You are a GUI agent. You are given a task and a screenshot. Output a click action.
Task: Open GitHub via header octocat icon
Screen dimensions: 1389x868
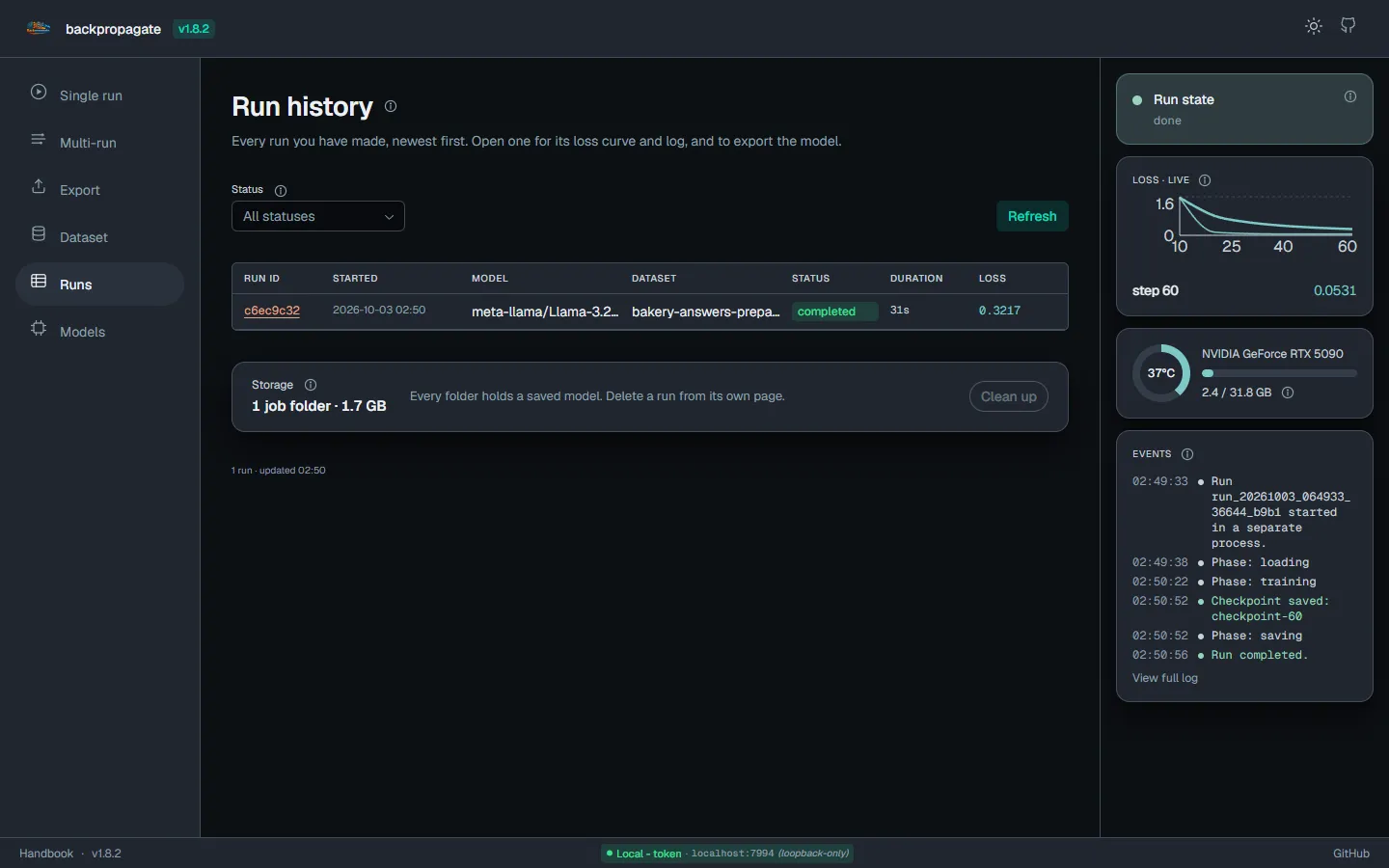coord(1348,26)
